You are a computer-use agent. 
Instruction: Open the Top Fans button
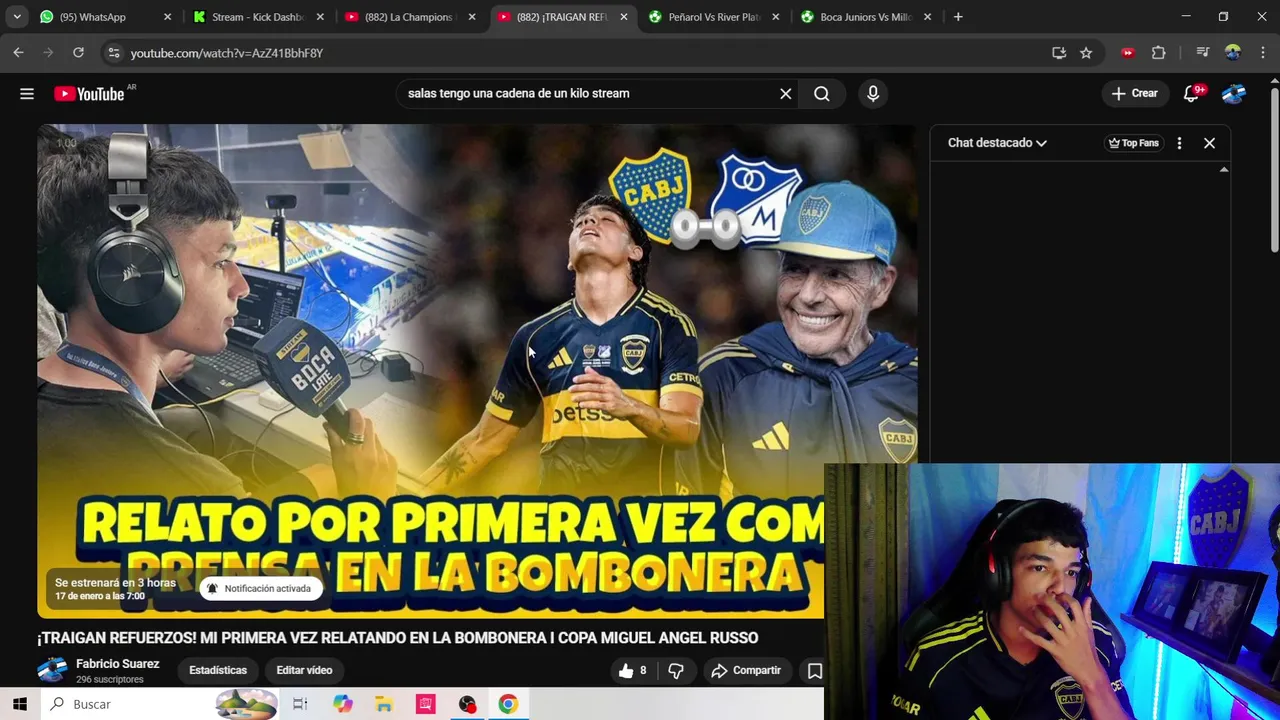click(1133, 143)
